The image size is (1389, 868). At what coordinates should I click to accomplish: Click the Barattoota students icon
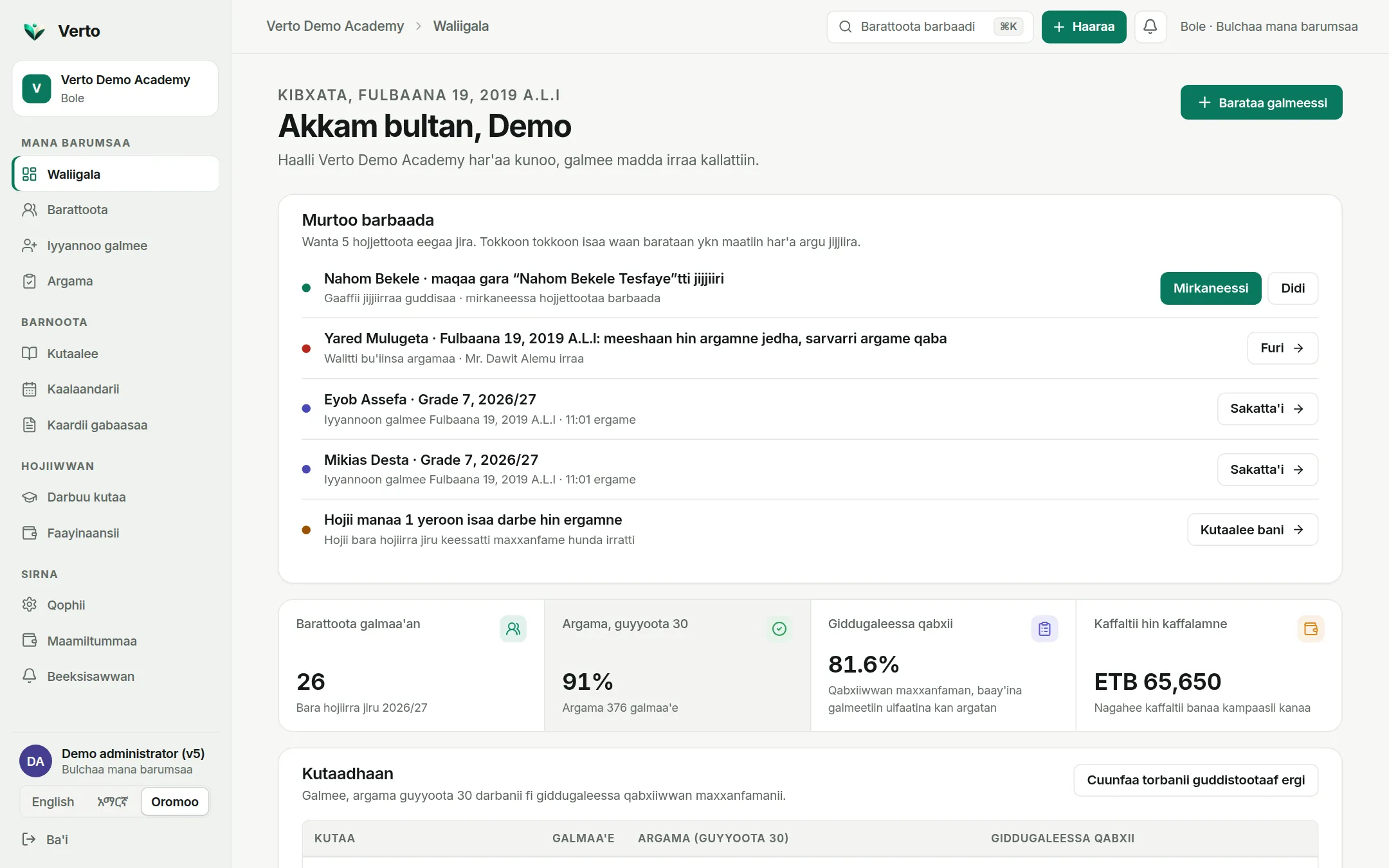[30, 210]
